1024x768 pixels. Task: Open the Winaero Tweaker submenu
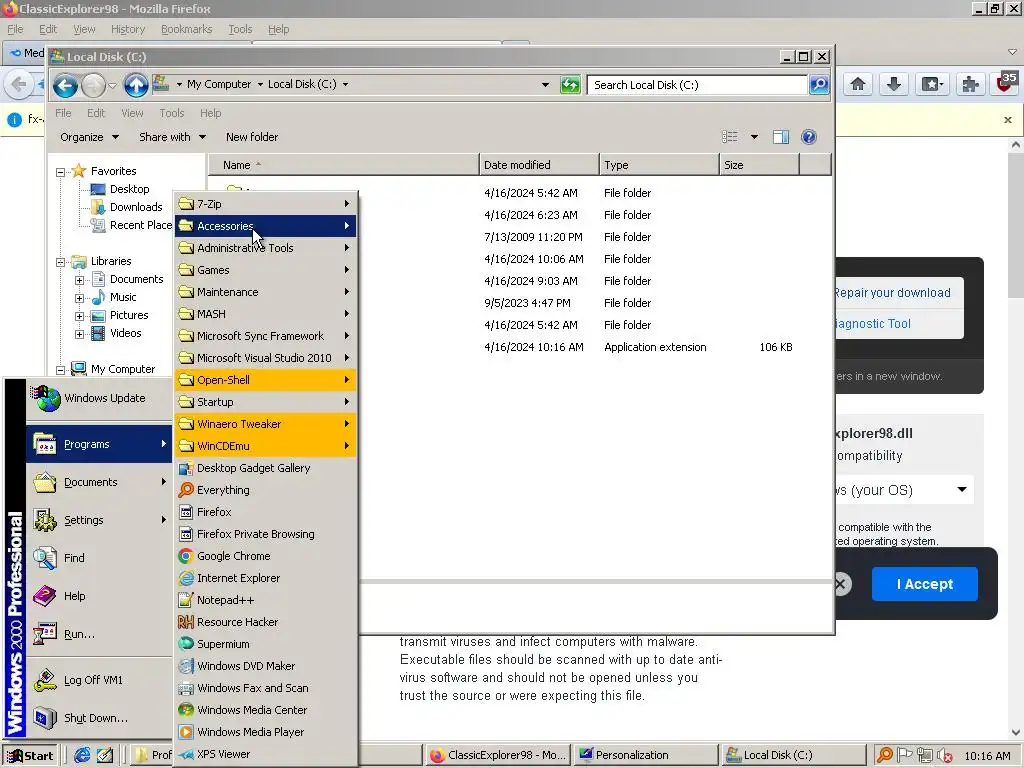pos(266,424)
